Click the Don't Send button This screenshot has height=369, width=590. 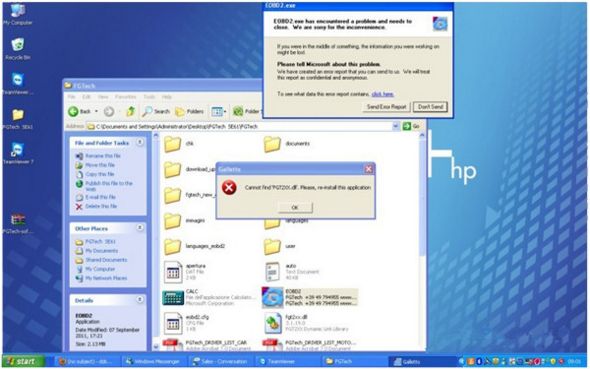tap(430, 107)
